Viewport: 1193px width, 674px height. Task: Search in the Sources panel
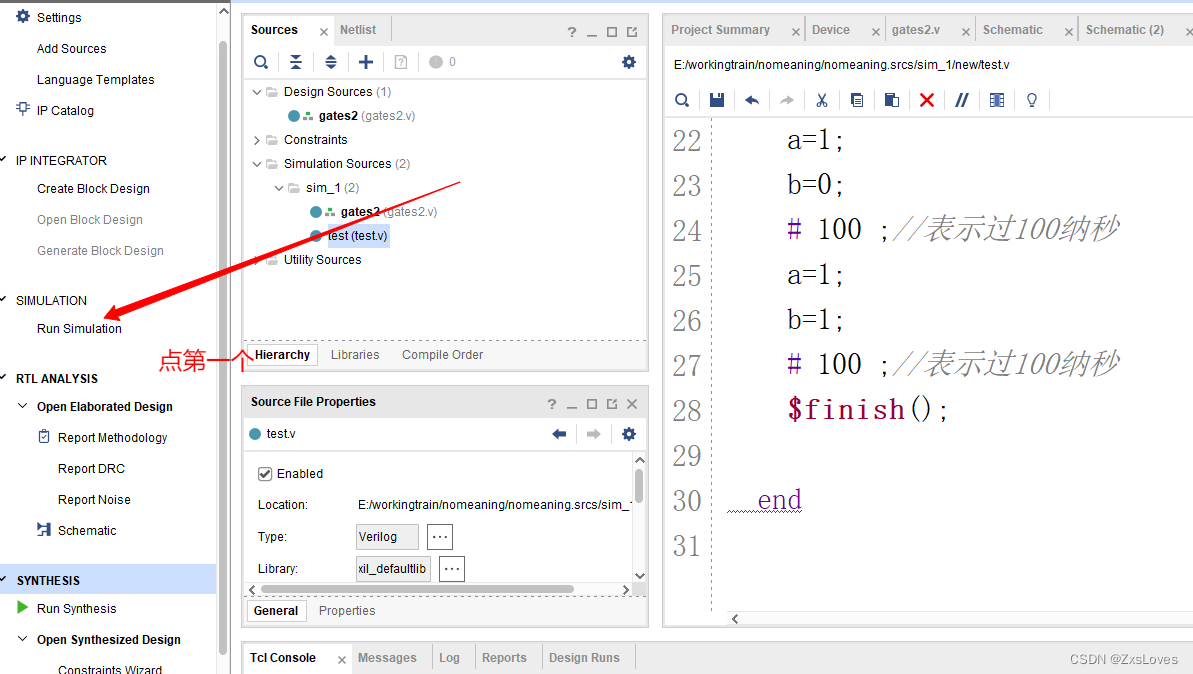[261, 62]
